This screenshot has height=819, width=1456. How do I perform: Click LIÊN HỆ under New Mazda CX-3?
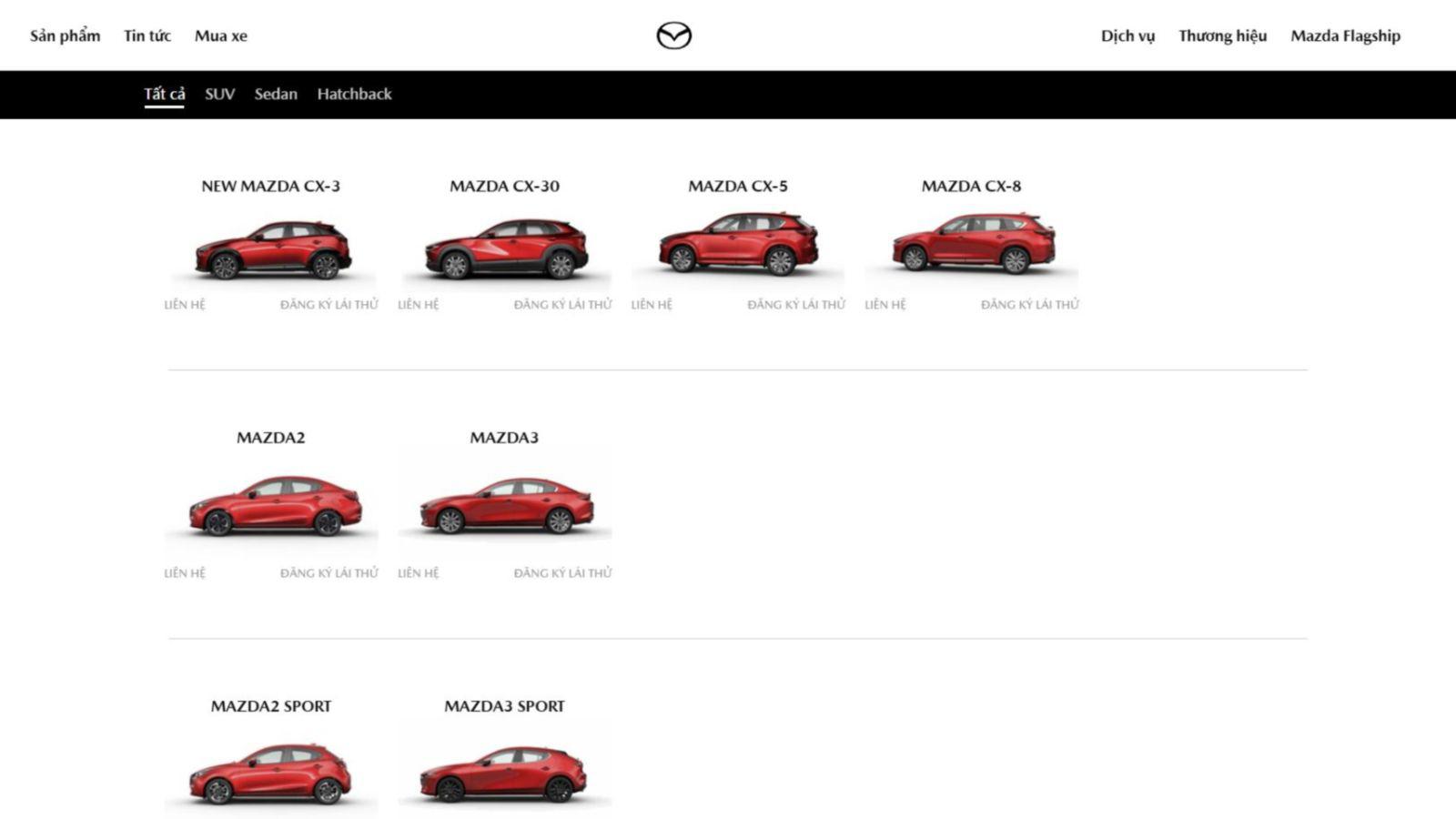pos(186,304)
